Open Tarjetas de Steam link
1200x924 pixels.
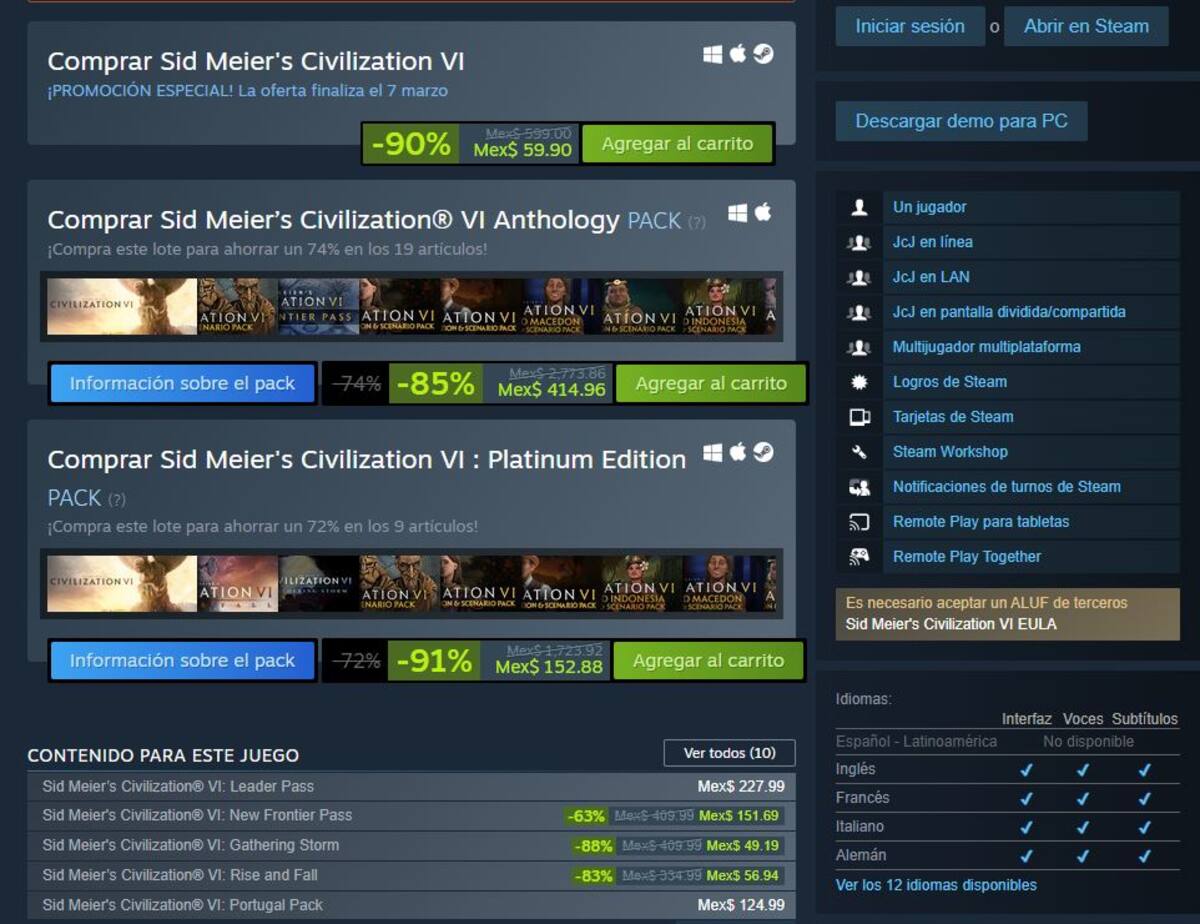point(953,417)
